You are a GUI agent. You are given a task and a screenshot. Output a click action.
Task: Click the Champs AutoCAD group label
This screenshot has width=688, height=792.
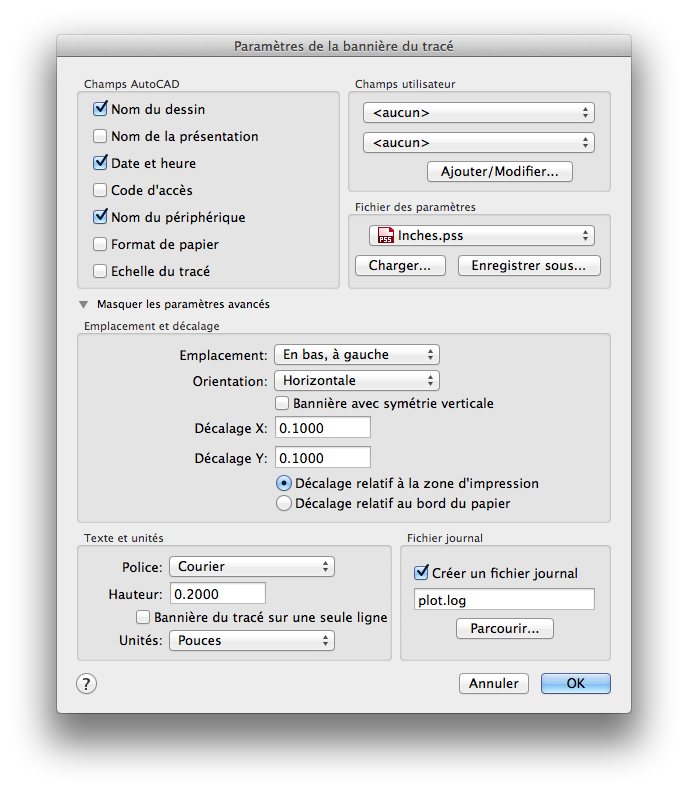pyautogui.click(x=132, y=84)
